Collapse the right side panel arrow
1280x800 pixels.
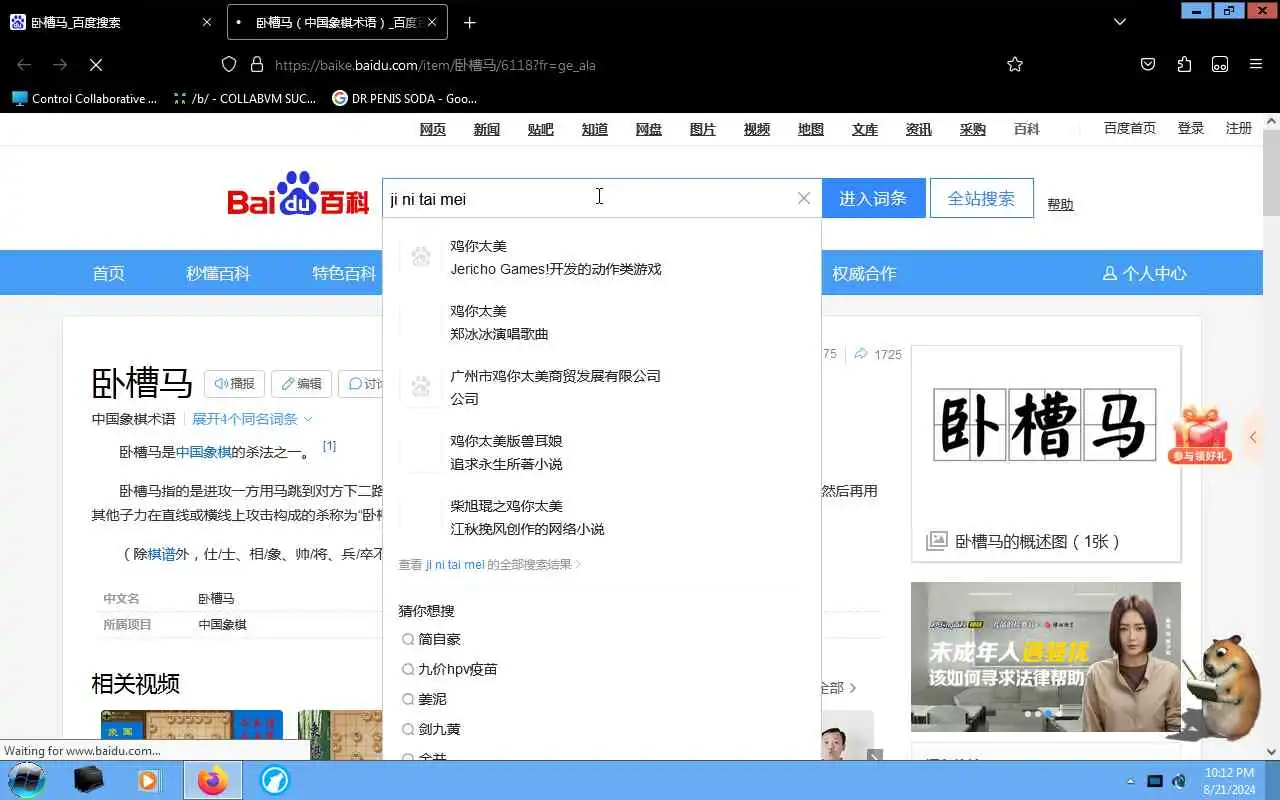point(1253,437)
